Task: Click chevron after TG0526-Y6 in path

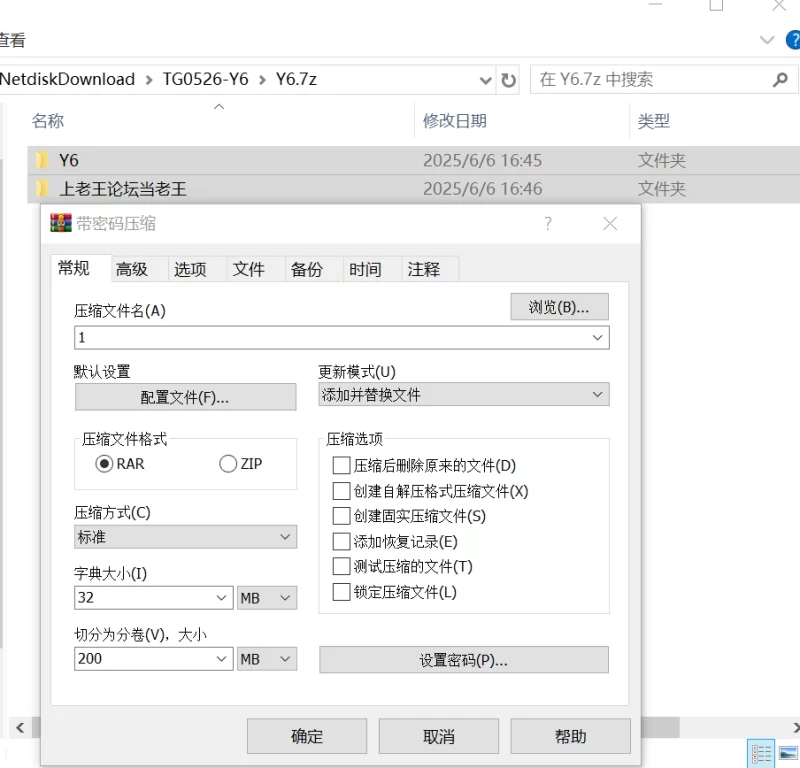Action: [262, 80]
